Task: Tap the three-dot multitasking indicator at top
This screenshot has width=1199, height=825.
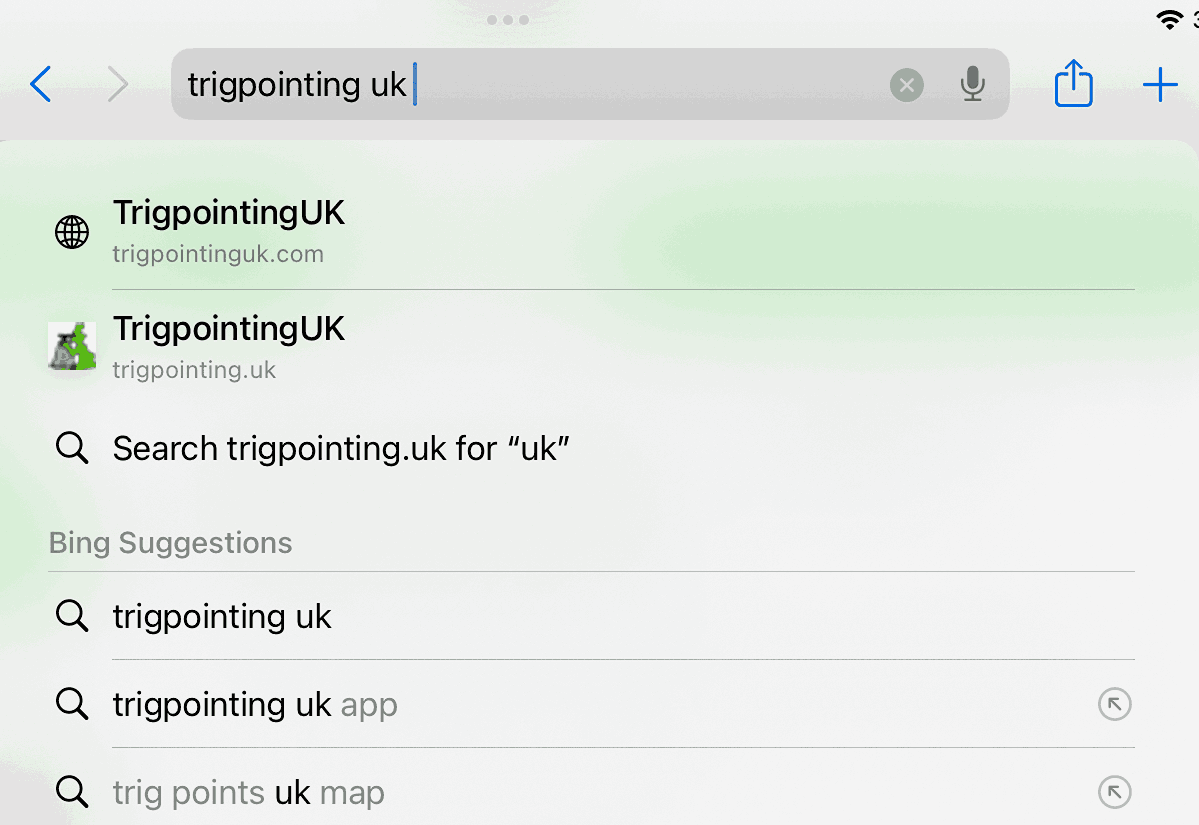Action: click(x=508, y=20)
